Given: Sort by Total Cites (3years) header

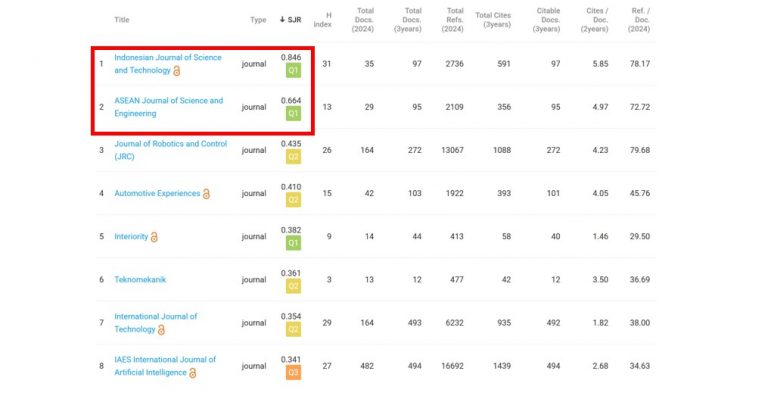Looking at the screenshot, I should [493, 20].
